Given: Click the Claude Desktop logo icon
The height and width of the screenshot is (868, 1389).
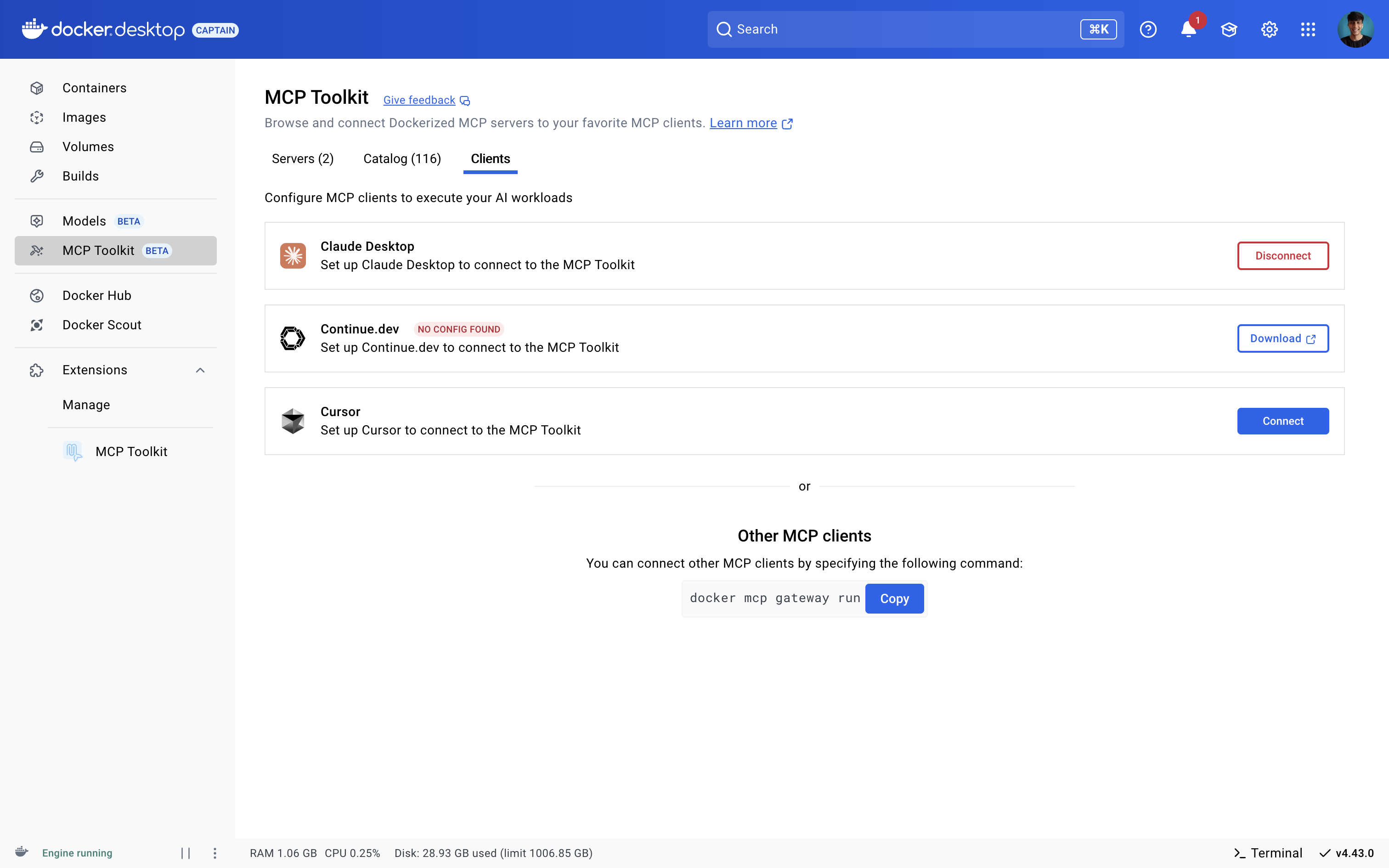Looking at the screenshot, I should [x=293, y=255].
